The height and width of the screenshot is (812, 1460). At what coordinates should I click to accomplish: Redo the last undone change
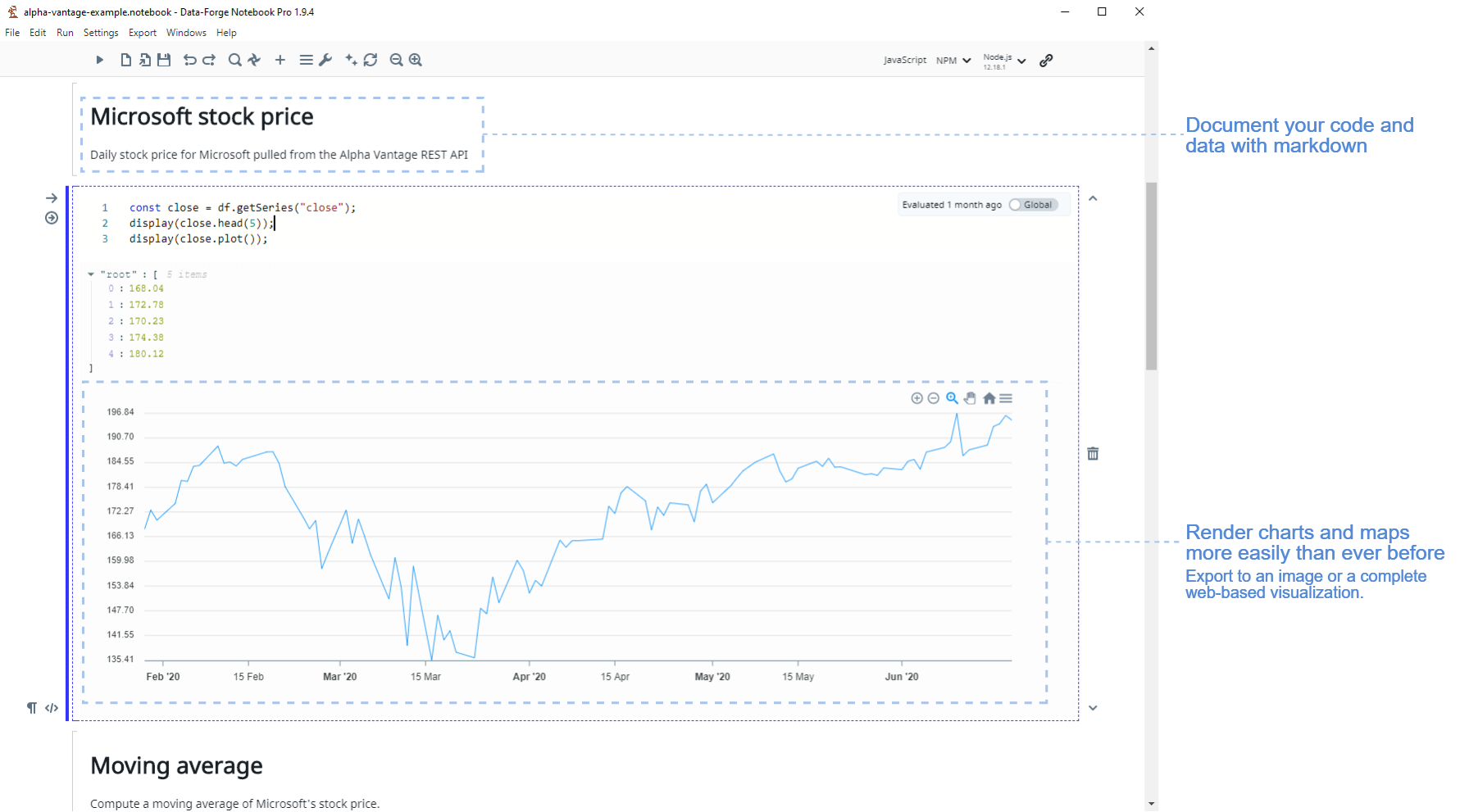[x=209, y=60]
